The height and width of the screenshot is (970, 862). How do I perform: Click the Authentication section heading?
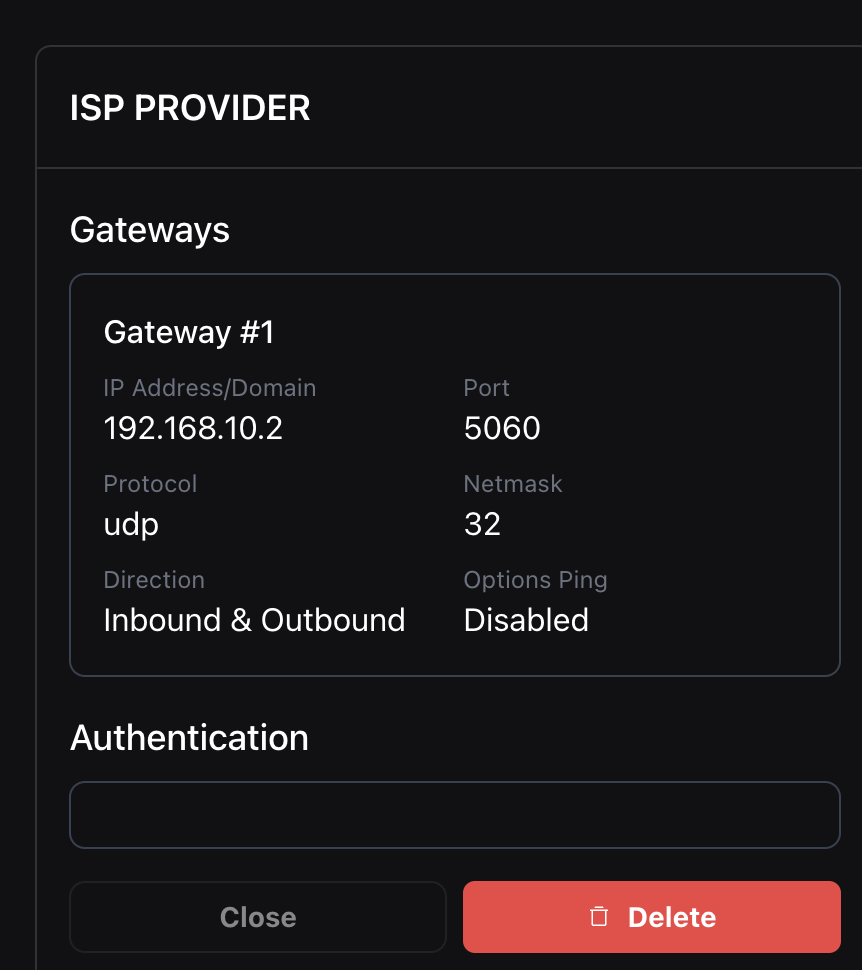click(189, 738)
